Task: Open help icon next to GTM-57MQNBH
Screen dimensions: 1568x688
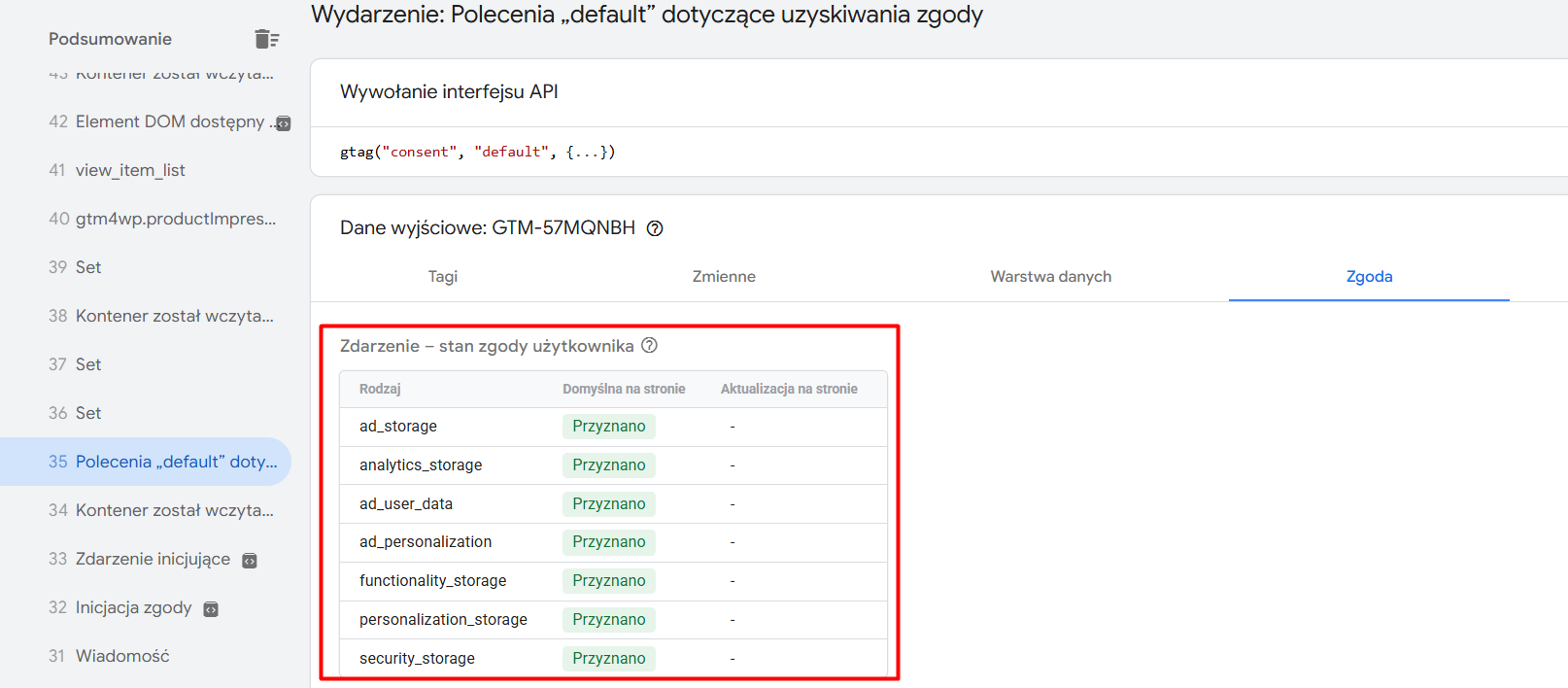Action: 655,228
